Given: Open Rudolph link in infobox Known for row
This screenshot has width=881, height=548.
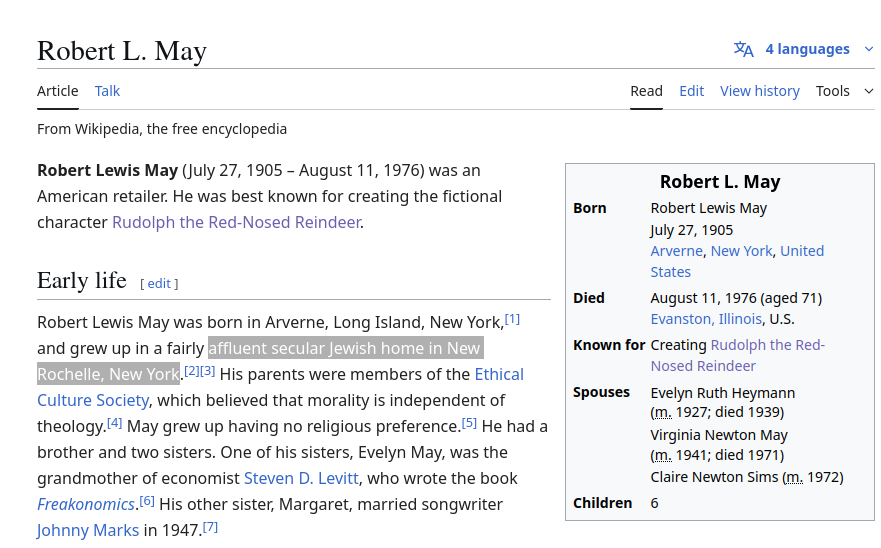Looking at the screenshot, I should [737, 355].
